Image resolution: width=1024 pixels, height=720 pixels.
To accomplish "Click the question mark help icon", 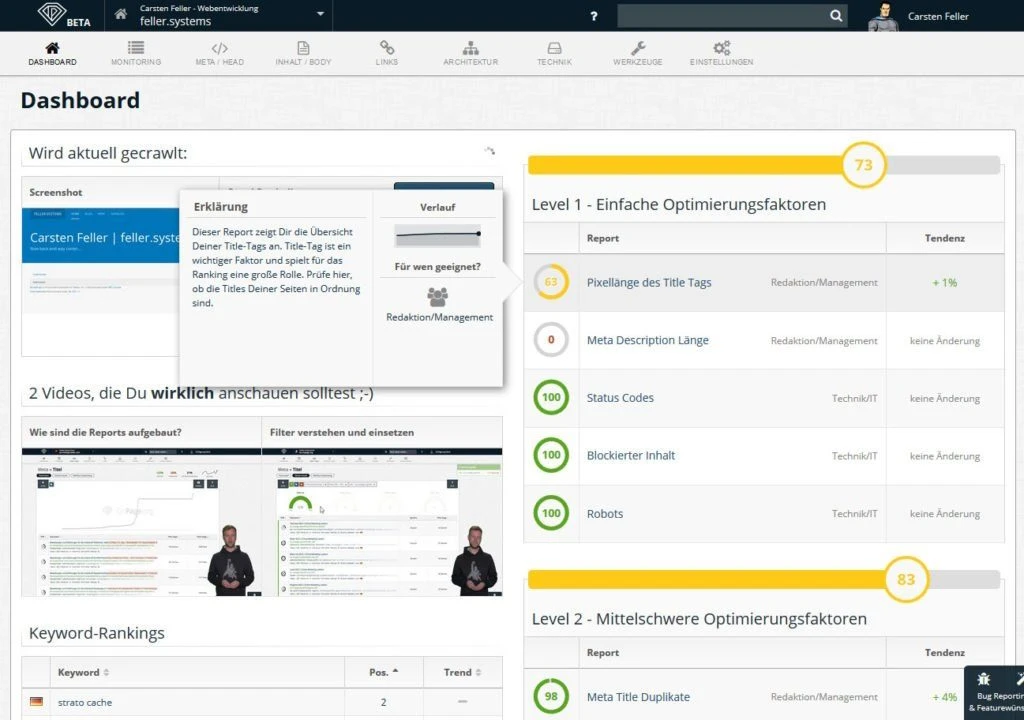I will tap(594, 16).
